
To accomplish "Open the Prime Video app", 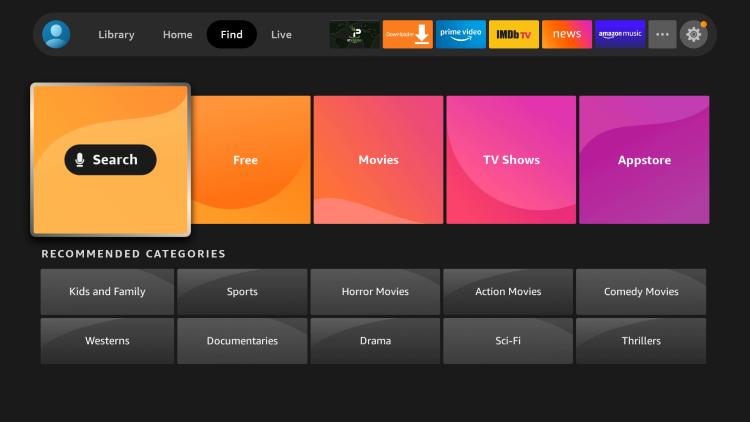I will [461, 34].
